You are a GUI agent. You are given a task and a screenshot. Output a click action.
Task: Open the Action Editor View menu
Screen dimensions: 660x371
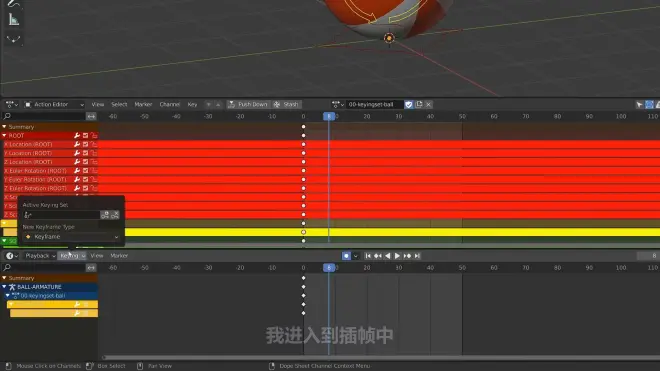[x=98, y=104]
